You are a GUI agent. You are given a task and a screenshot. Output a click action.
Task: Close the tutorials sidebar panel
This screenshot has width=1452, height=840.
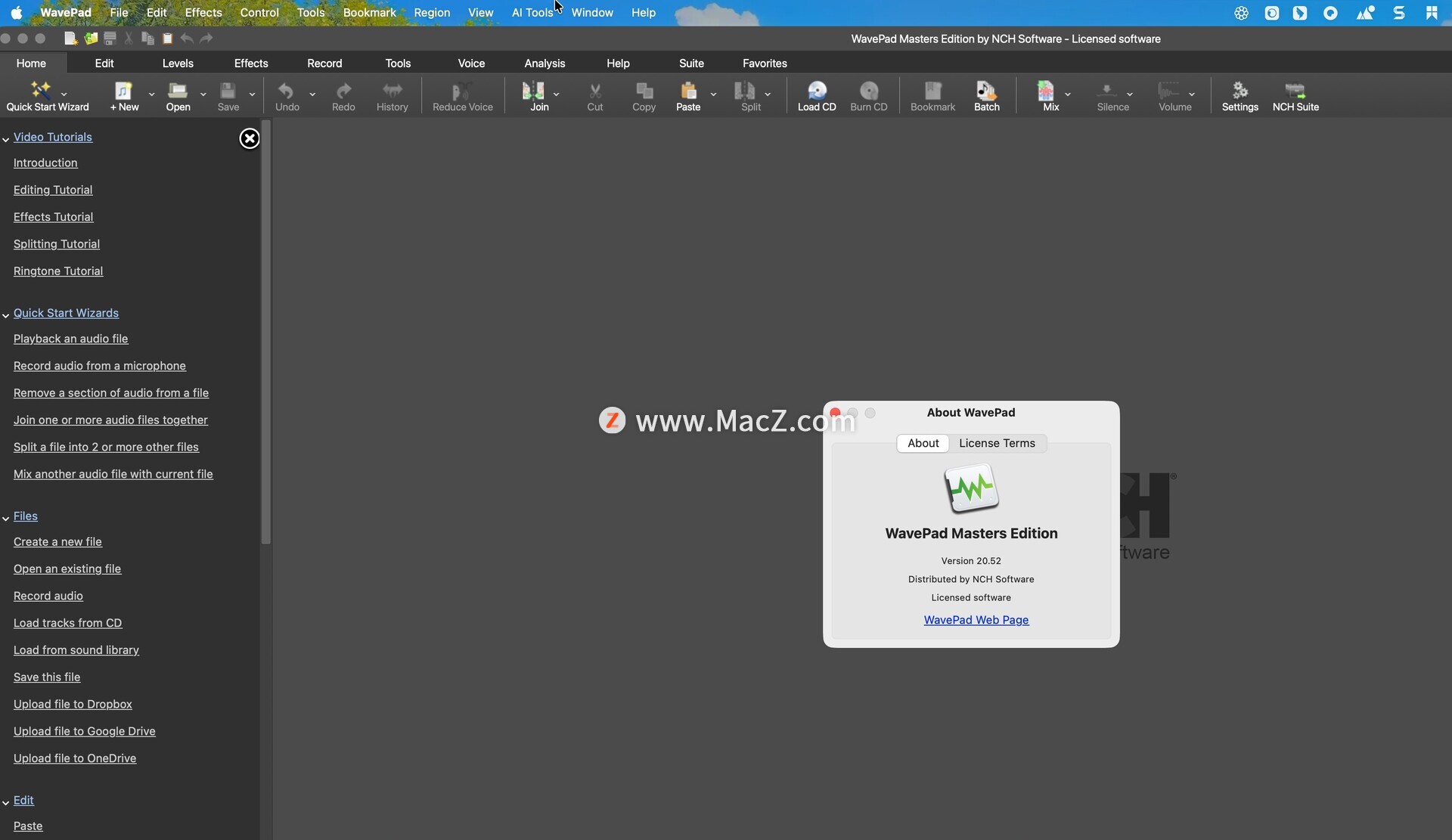coord(250,138)
